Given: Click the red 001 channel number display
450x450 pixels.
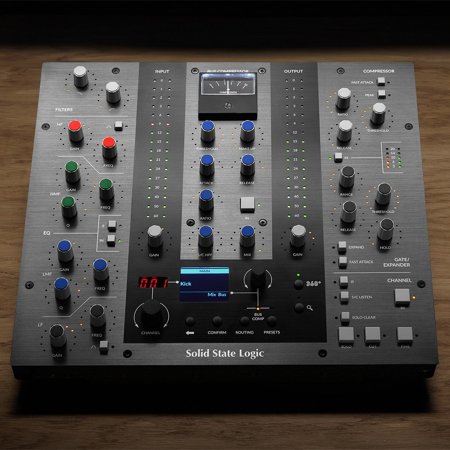Looking at the screenshot, I should pos(153,283).
